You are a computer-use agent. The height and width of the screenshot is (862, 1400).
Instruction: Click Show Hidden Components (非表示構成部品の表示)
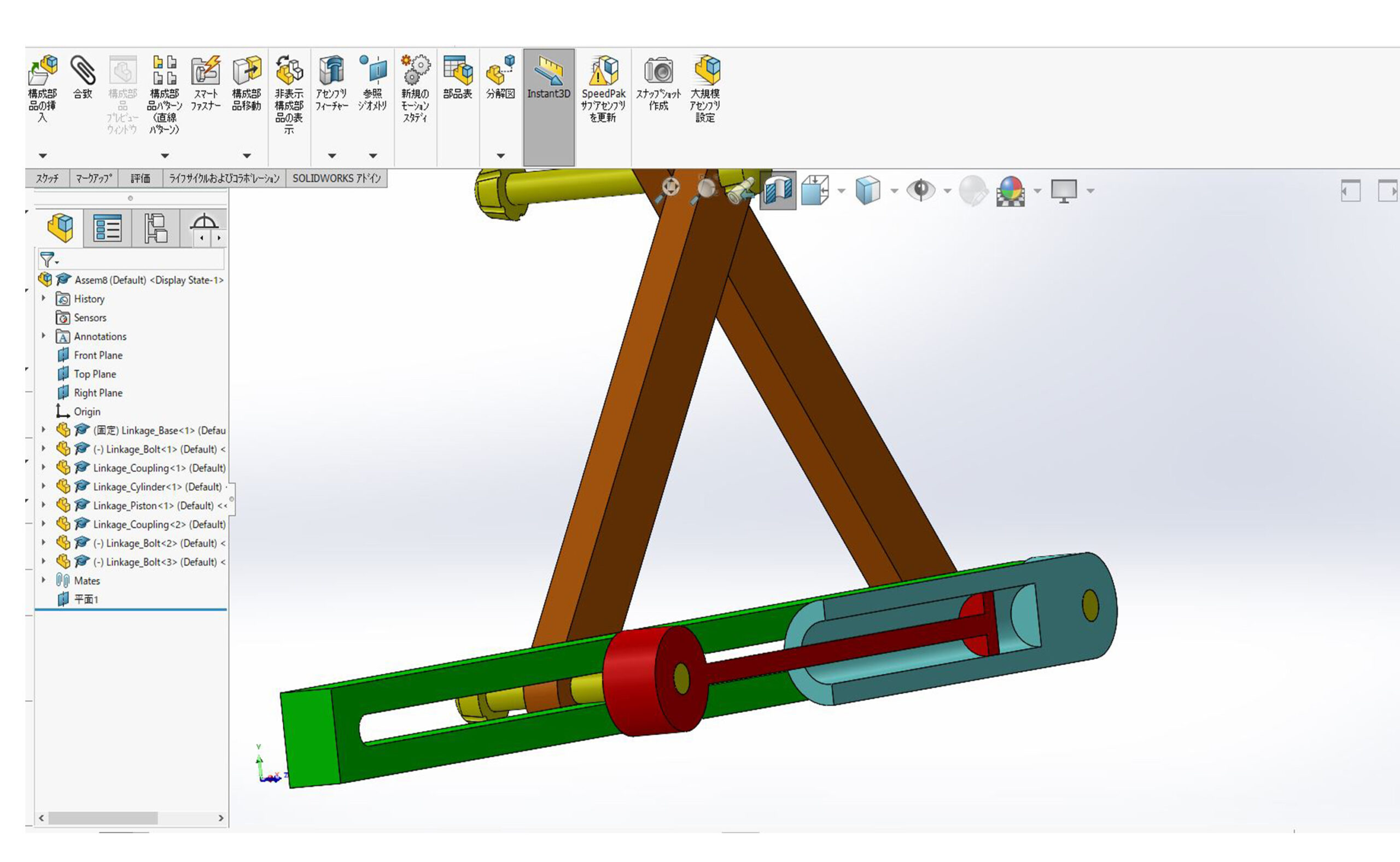289,70
